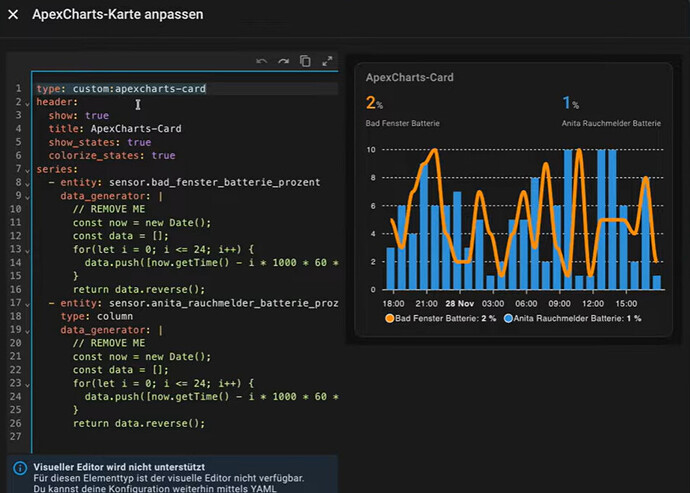690x493 pixels.
Task: Click the tallest blue bar near 09:00
Action: pyautogui.click(x=568, y=219)
